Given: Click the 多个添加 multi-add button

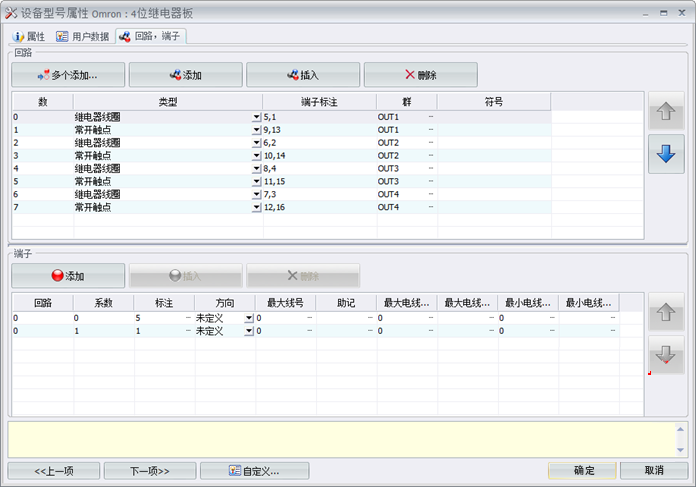Looking at the screenshot, I should pos(68,75).
